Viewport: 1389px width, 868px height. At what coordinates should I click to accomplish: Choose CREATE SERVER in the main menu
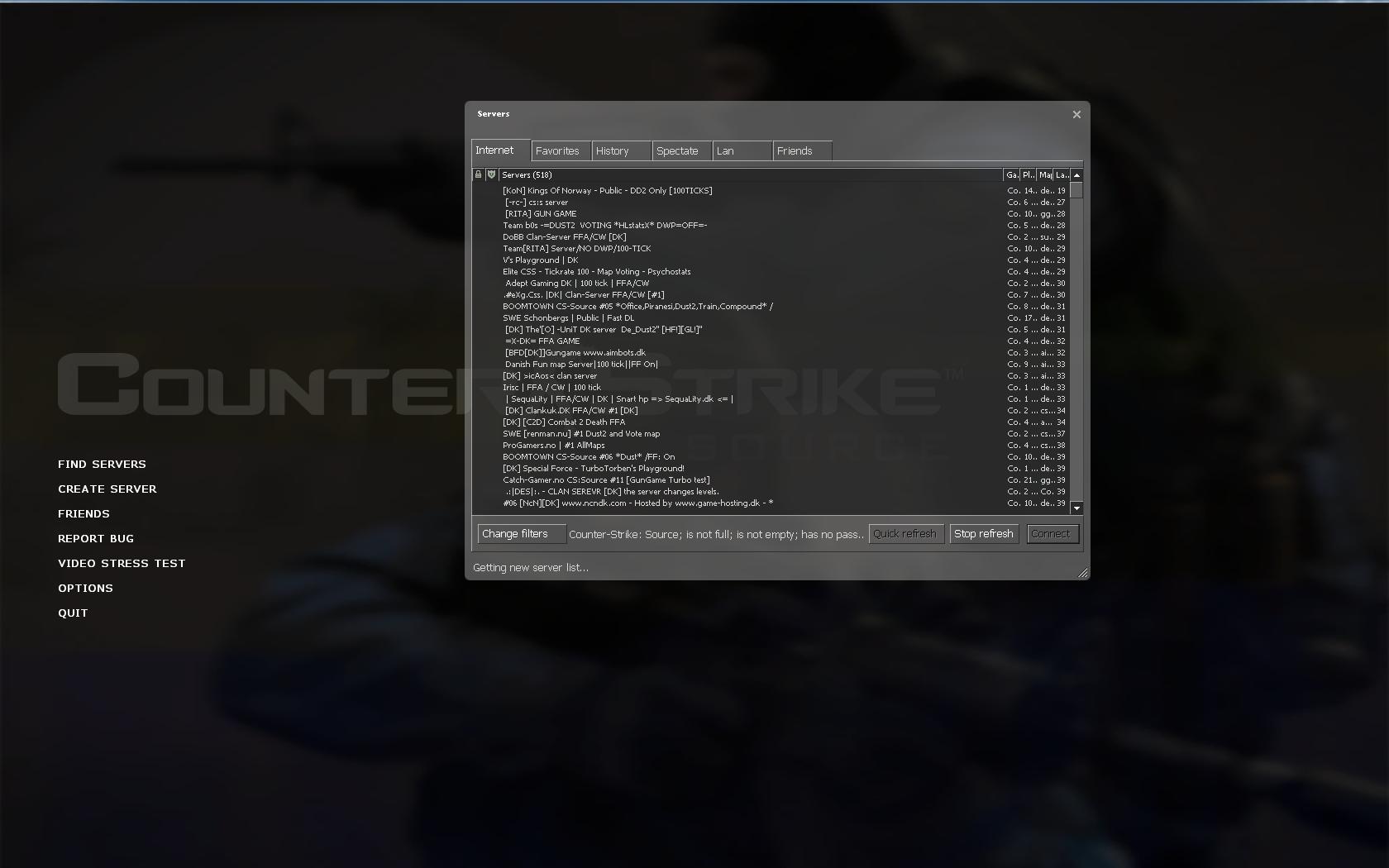point(107,489)
